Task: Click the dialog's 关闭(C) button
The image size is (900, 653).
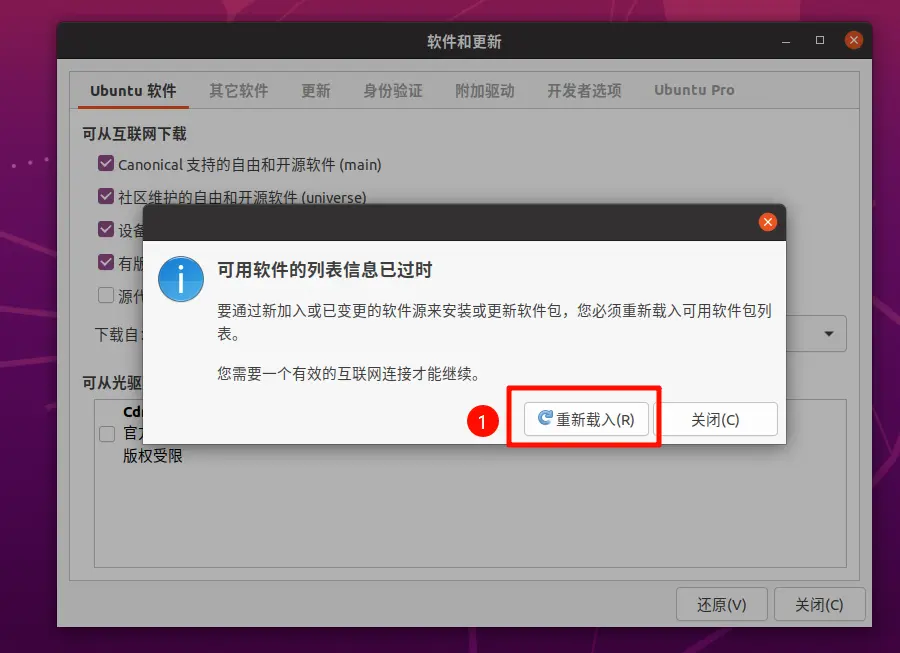Action: 715,419
